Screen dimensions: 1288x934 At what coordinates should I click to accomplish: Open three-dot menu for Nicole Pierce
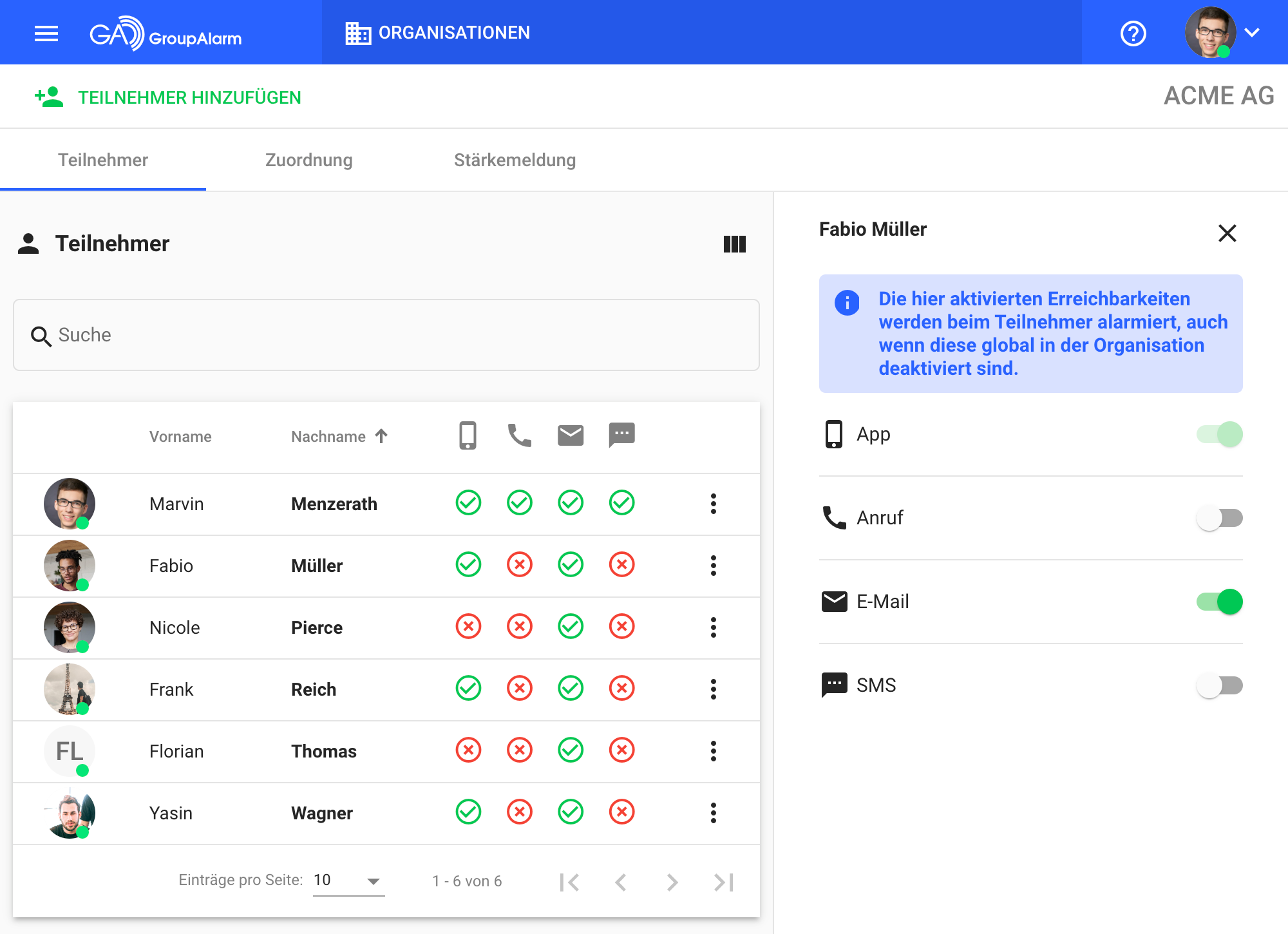[713, 627]
